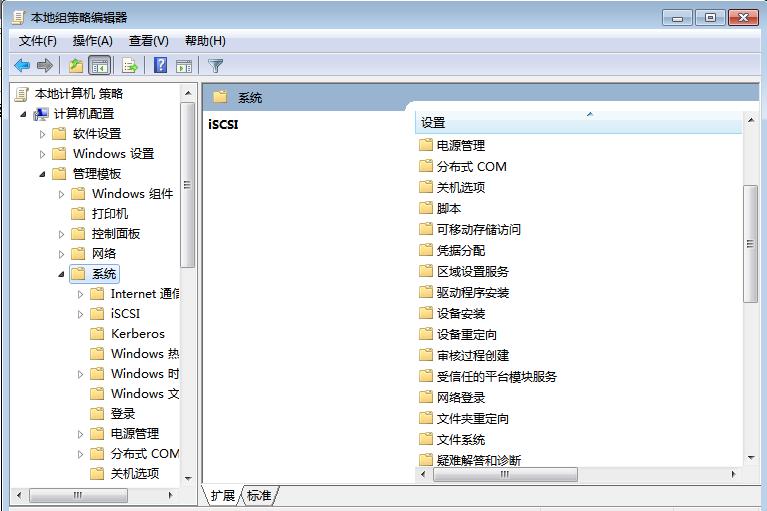
Task: Click the 关机选项 folder icon in settings list
Action: (426, 187)
